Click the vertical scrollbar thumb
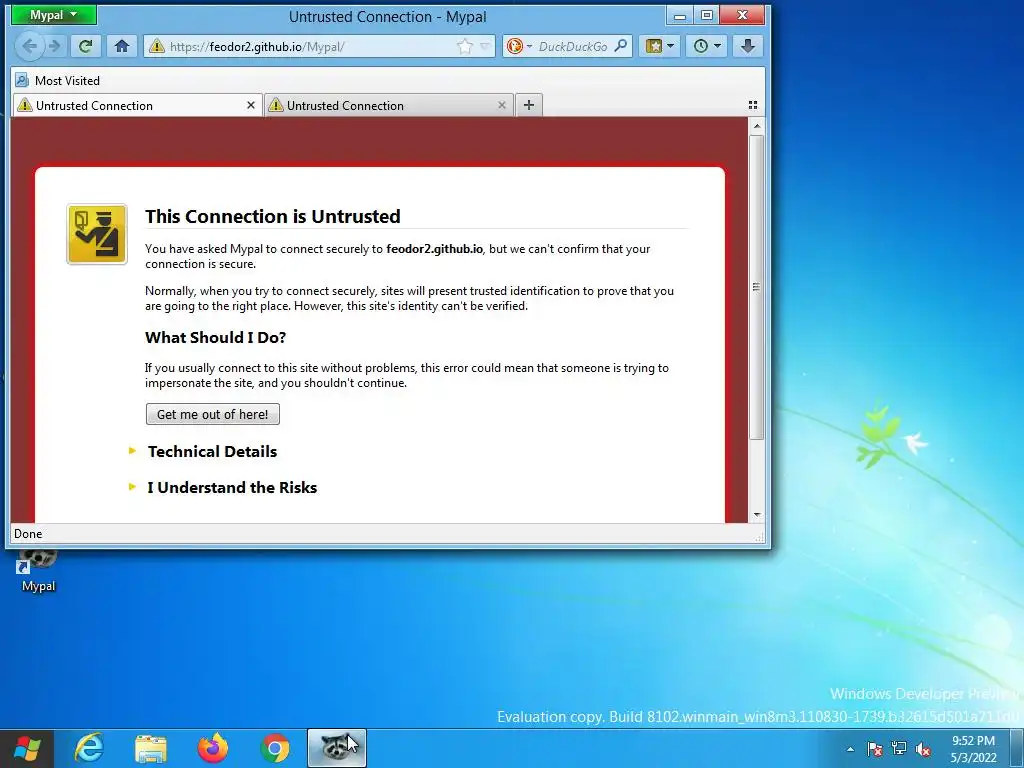 click(x=757, y=287)
